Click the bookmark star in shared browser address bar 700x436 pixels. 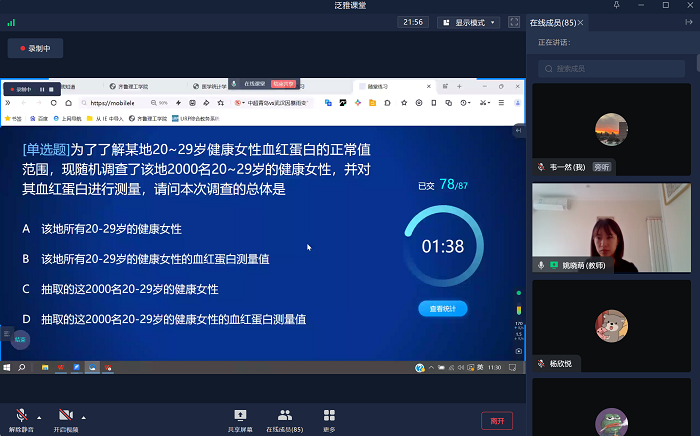tap(221, 103)
